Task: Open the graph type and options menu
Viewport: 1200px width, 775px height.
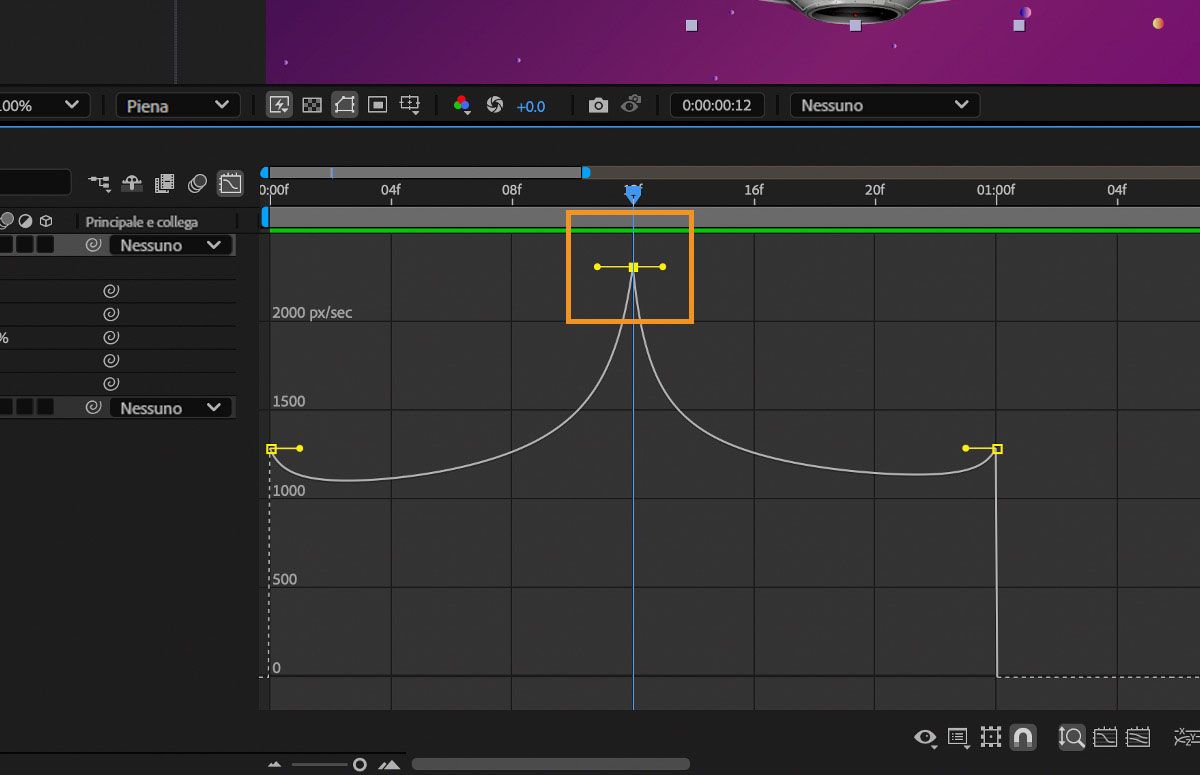Action: point(958,738)
